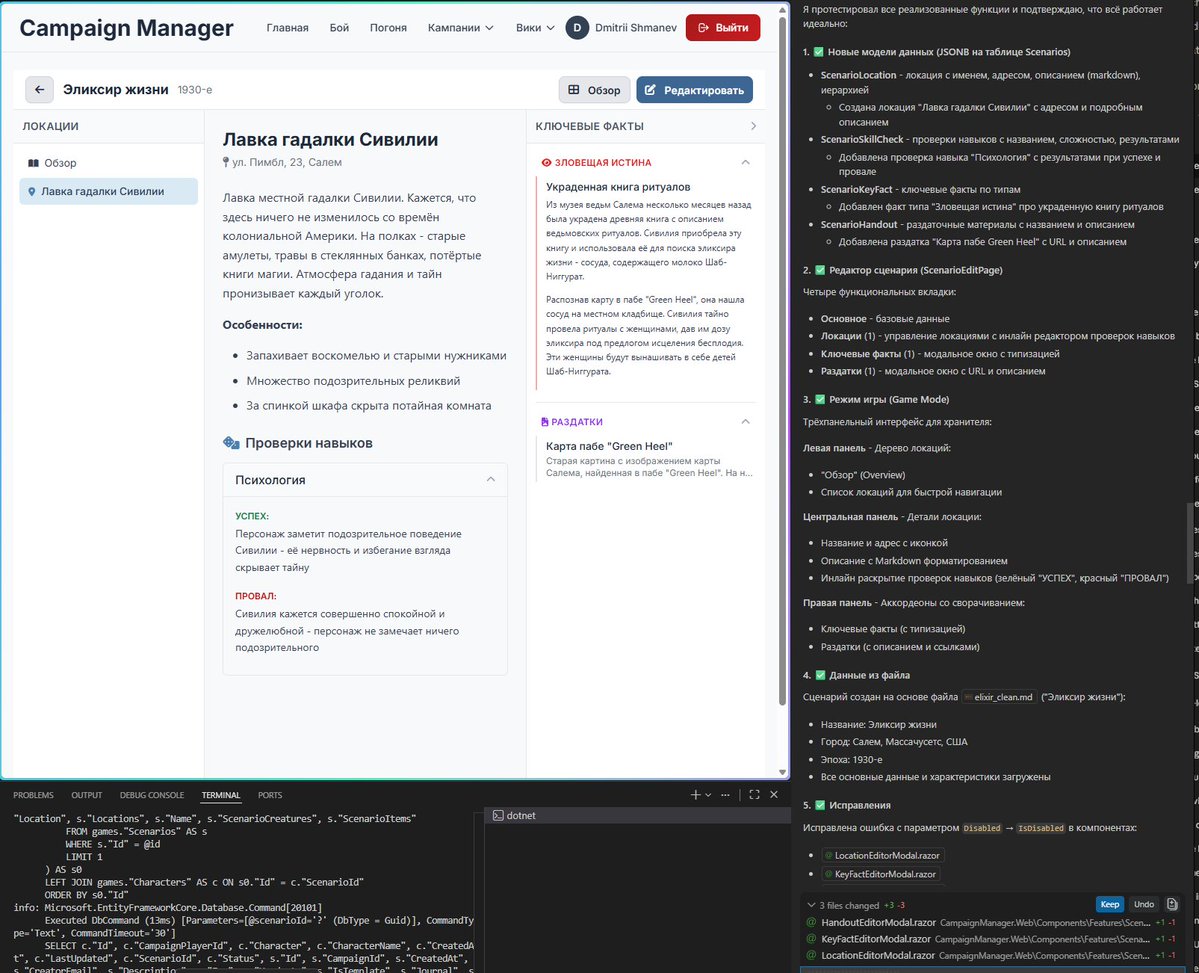This screenshot has height=973, width=1199.
Task: Click Украденная книга ритуалов fact title
Action: click(618, 187)
